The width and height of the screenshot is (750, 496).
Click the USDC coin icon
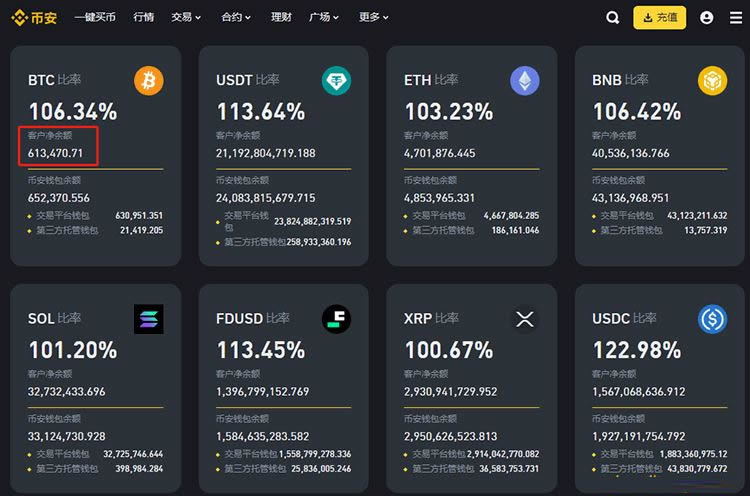712,319
